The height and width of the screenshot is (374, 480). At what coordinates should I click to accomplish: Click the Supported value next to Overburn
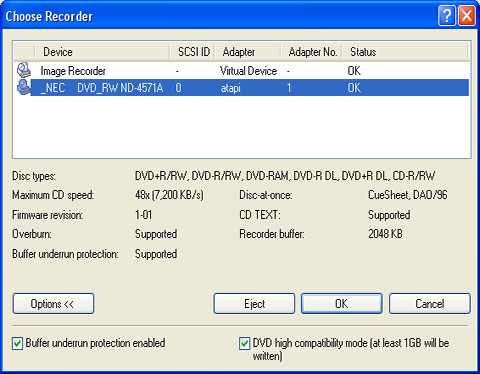coord(156,234)
